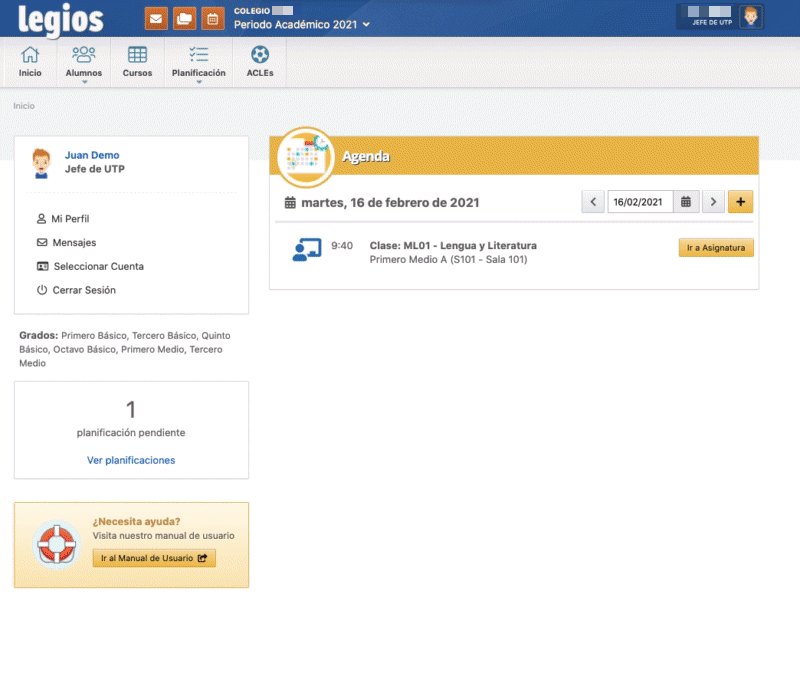
Task: Click the user avatar at top right
Action: point(753,16)
